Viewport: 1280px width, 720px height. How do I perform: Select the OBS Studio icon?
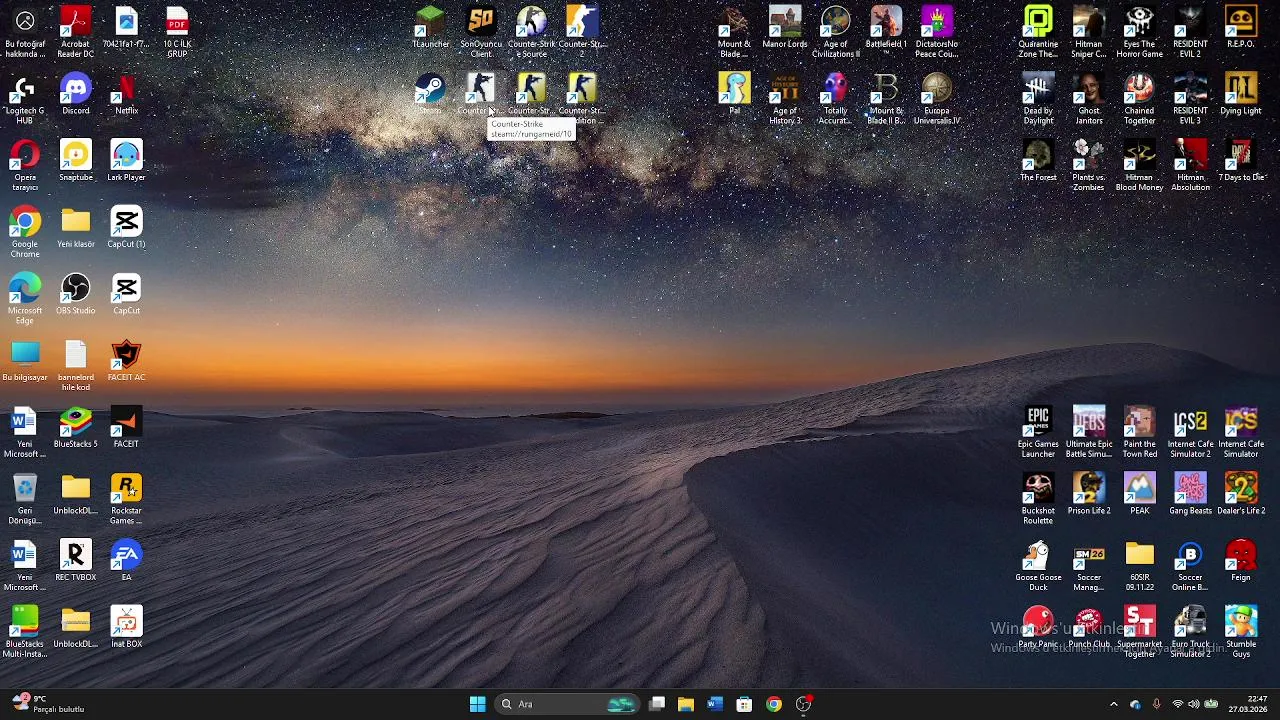(75, 294)
